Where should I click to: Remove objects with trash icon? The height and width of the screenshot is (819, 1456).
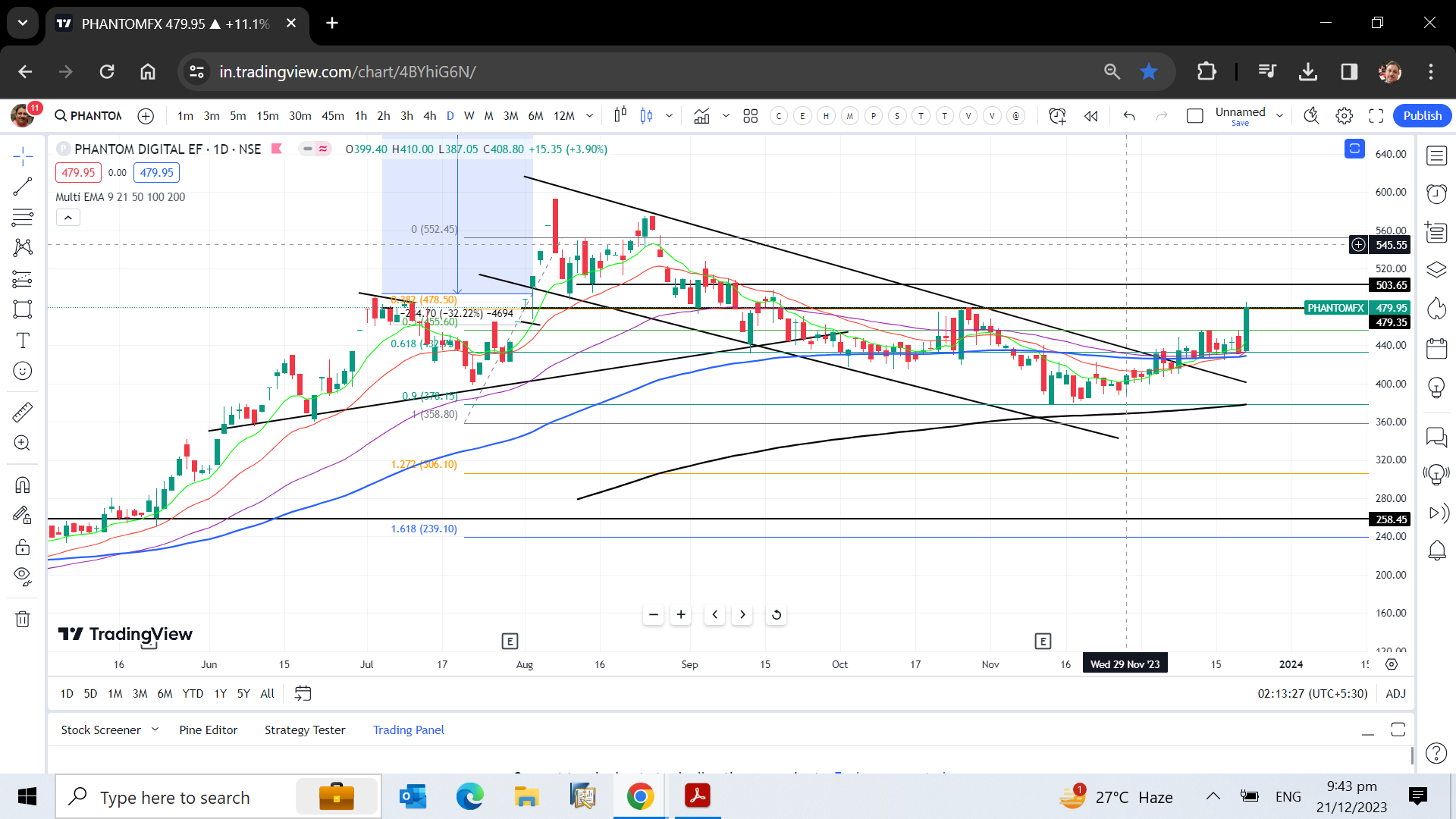[x=23, y=619]
